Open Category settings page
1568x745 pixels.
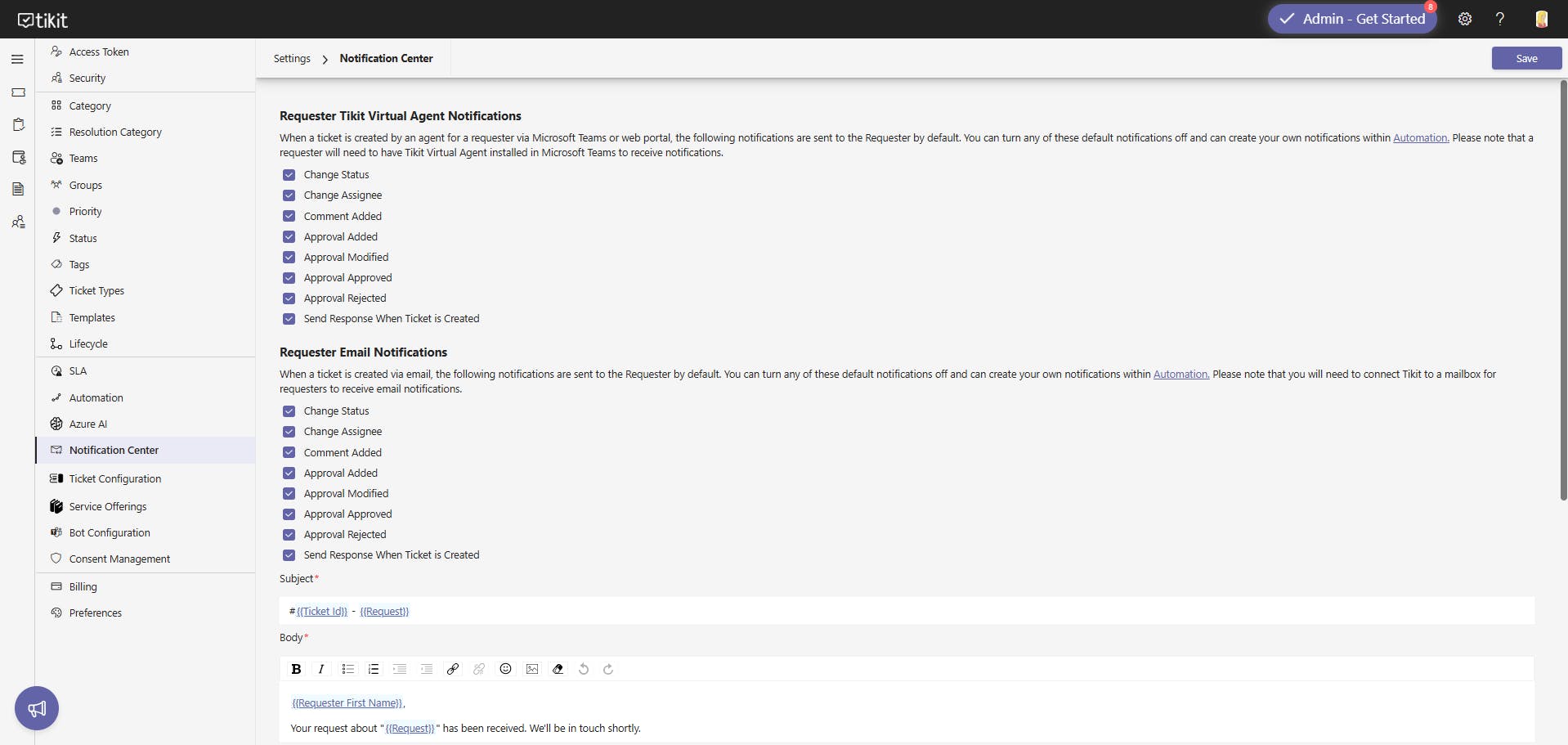(90, 106)
